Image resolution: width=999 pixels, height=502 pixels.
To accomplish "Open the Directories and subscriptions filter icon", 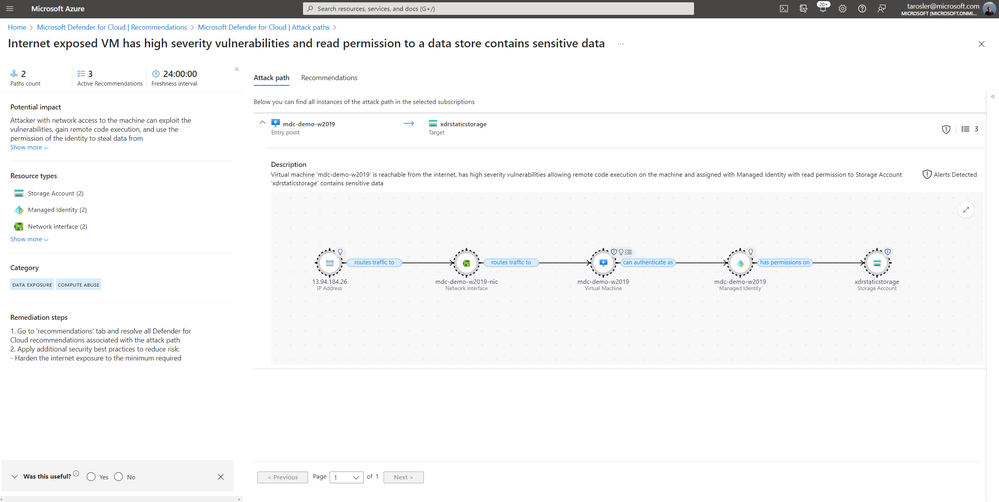I will [803, 9].
